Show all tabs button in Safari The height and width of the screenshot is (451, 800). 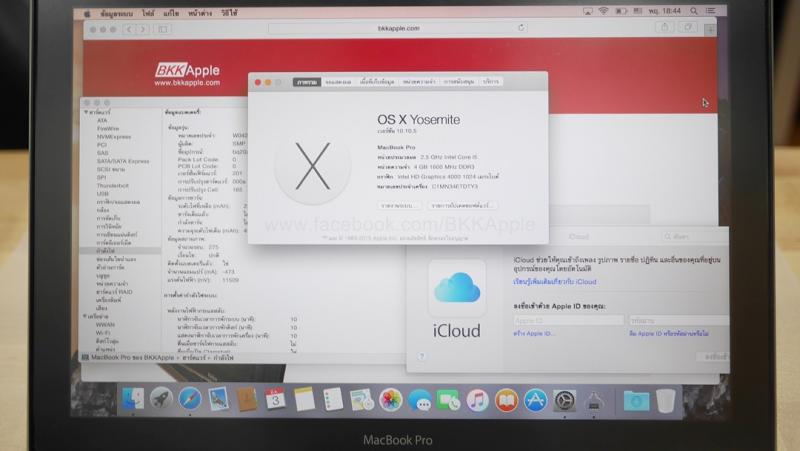[687, 28]
